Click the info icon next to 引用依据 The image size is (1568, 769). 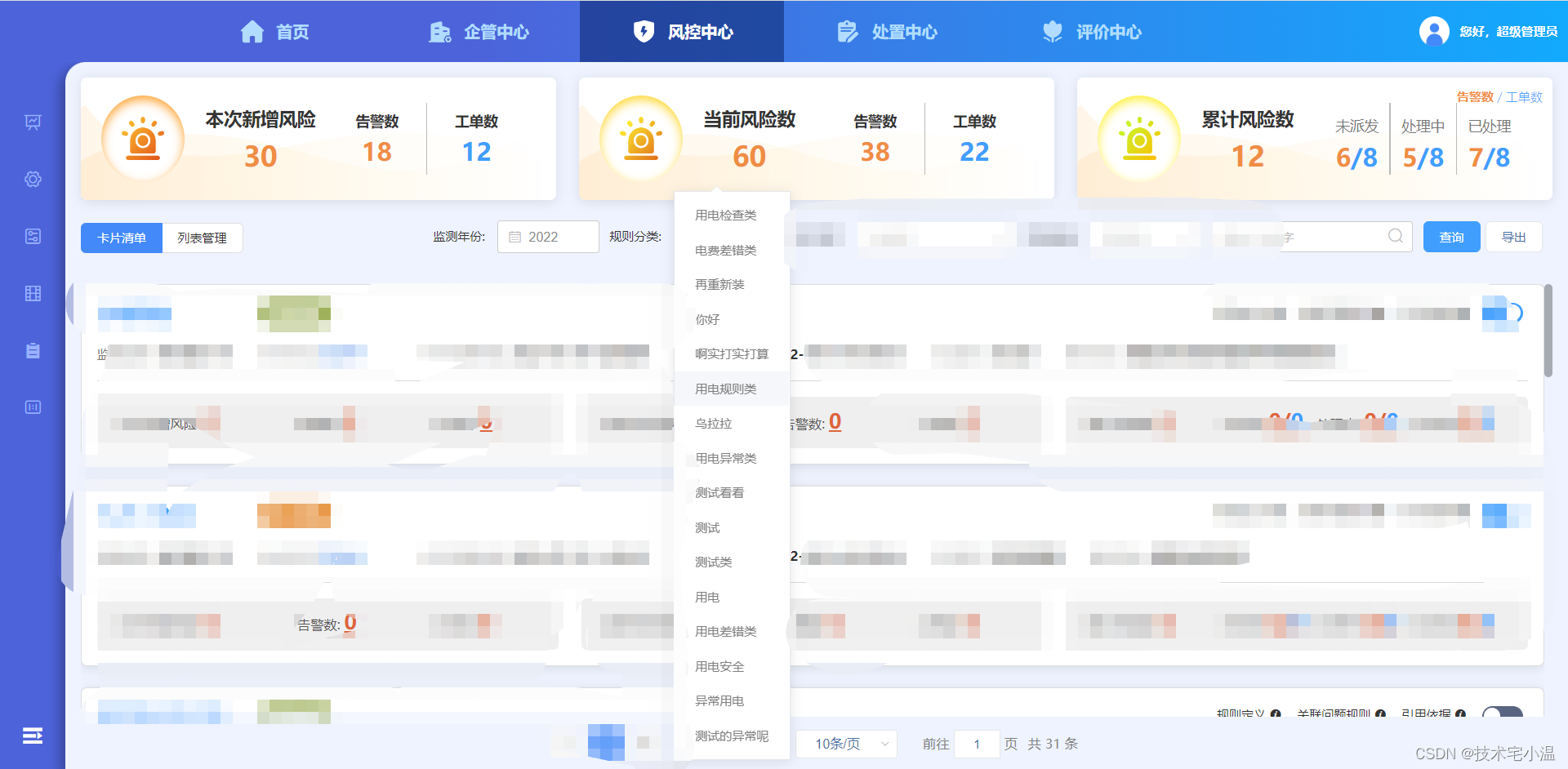[1460, 713]
